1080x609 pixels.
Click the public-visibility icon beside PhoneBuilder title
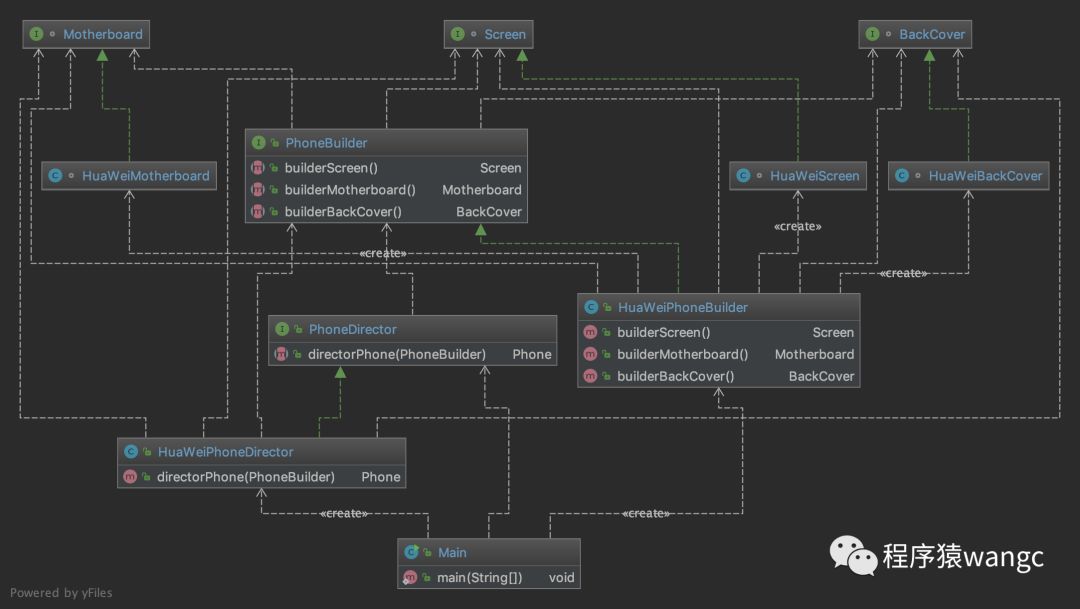tap(275, 143)
